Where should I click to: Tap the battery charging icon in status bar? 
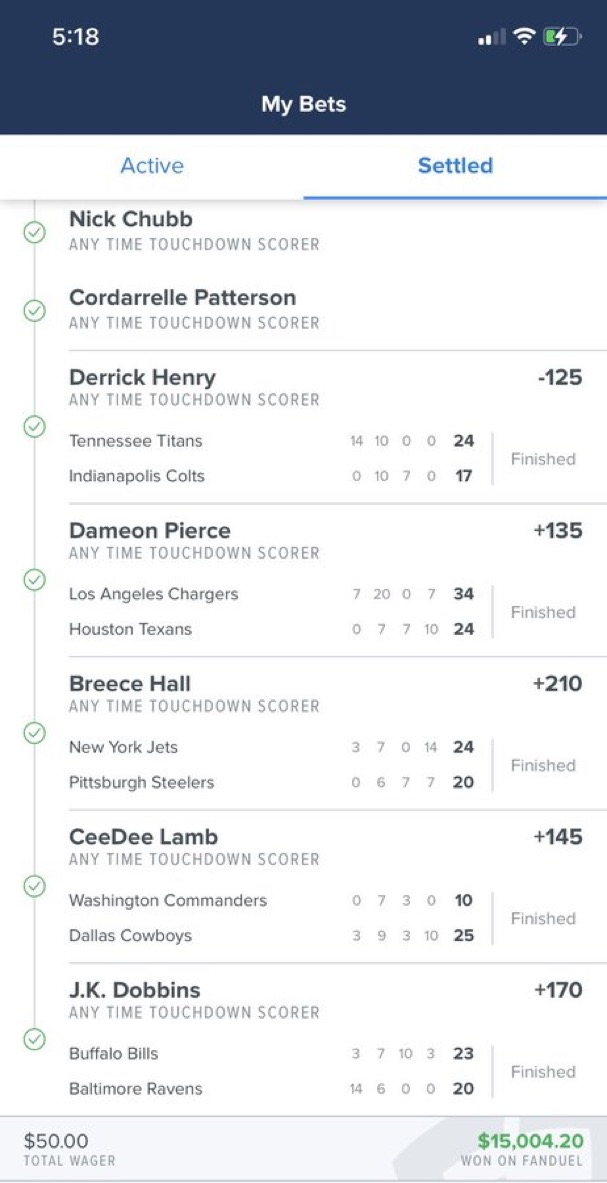click(561, 37)
